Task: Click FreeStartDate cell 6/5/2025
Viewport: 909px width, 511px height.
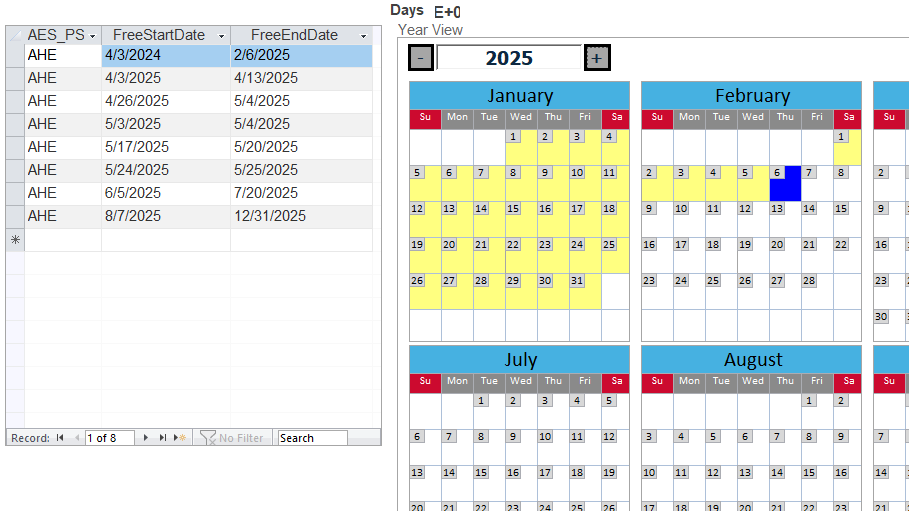Action: 166,193
